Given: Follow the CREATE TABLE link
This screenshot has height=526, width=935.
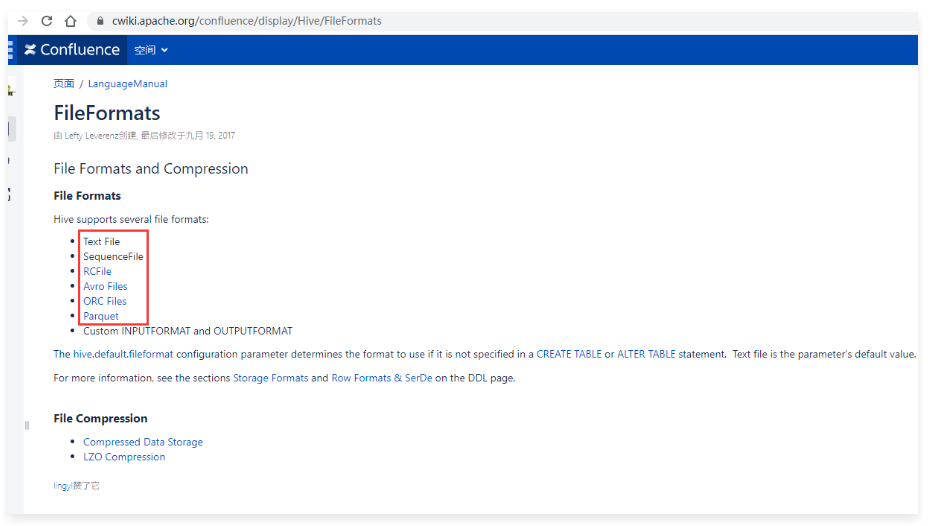Looking at the screenshot, I should click(569, 354).
